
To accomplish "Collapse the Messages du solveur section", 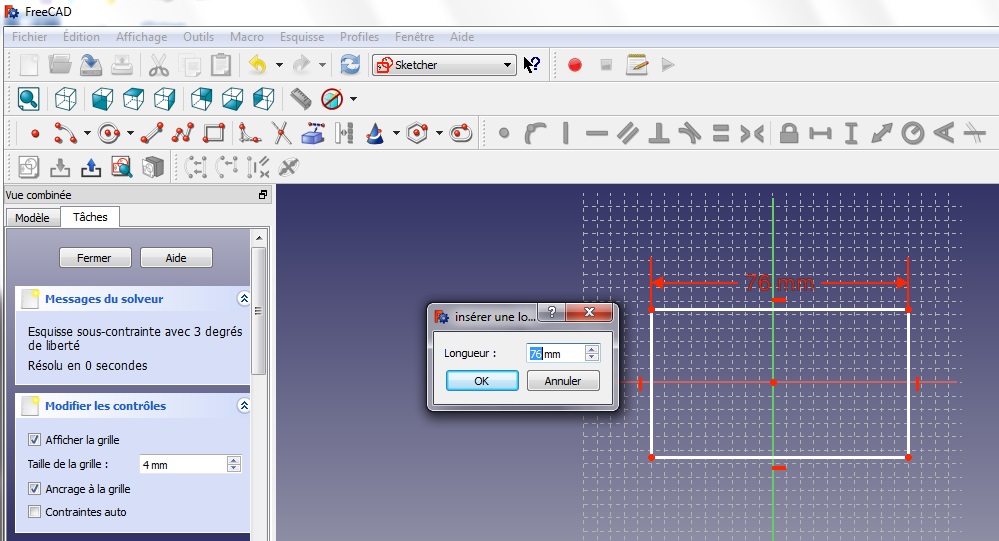I will point(243,298).
